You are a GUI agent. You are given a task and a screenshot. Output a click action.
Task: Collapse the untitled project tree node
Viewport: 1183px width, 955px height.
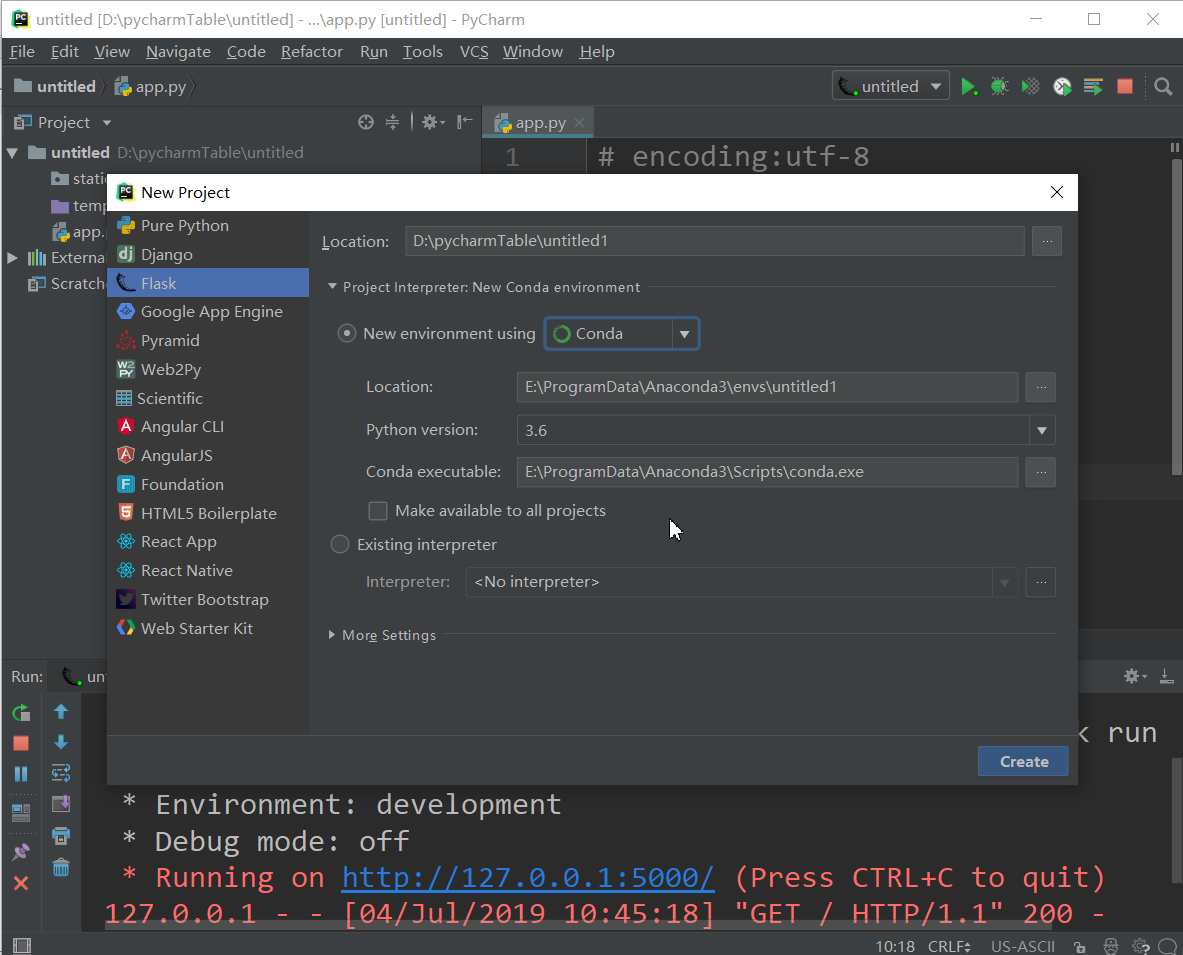tap(12, 152)
